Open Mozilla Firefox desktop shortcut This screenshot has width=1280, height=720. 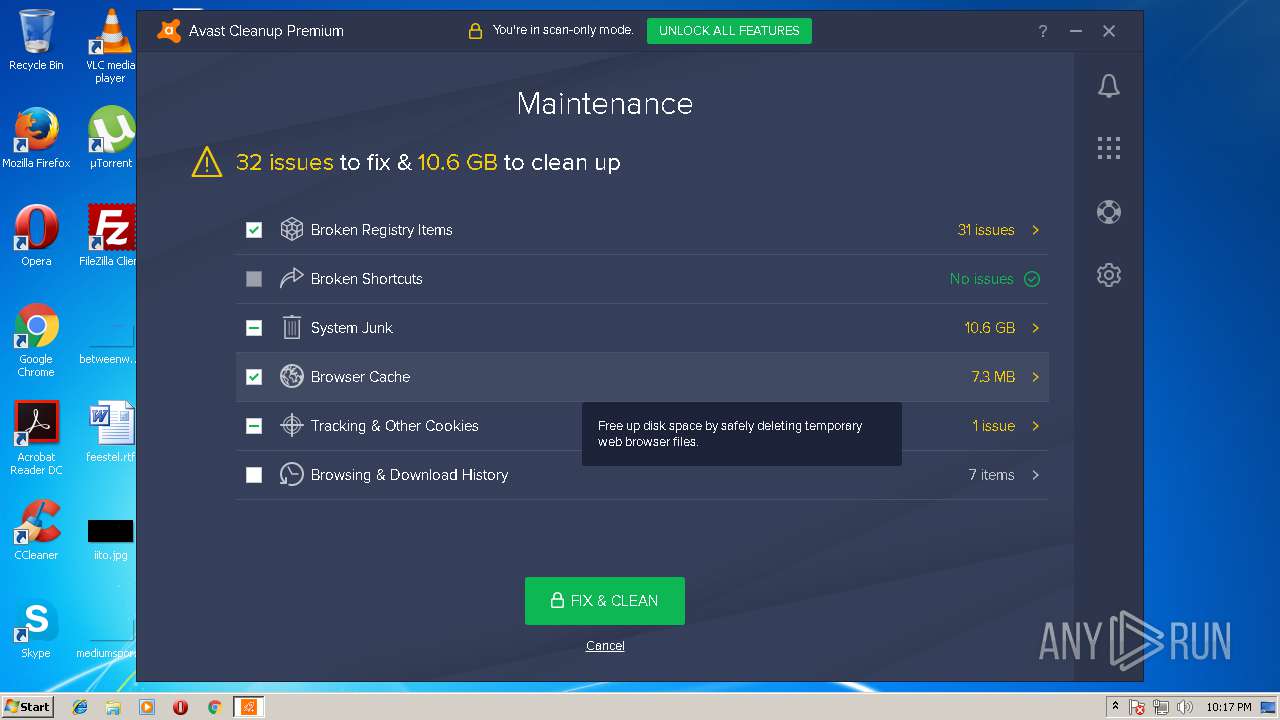[x=36, y=138]
